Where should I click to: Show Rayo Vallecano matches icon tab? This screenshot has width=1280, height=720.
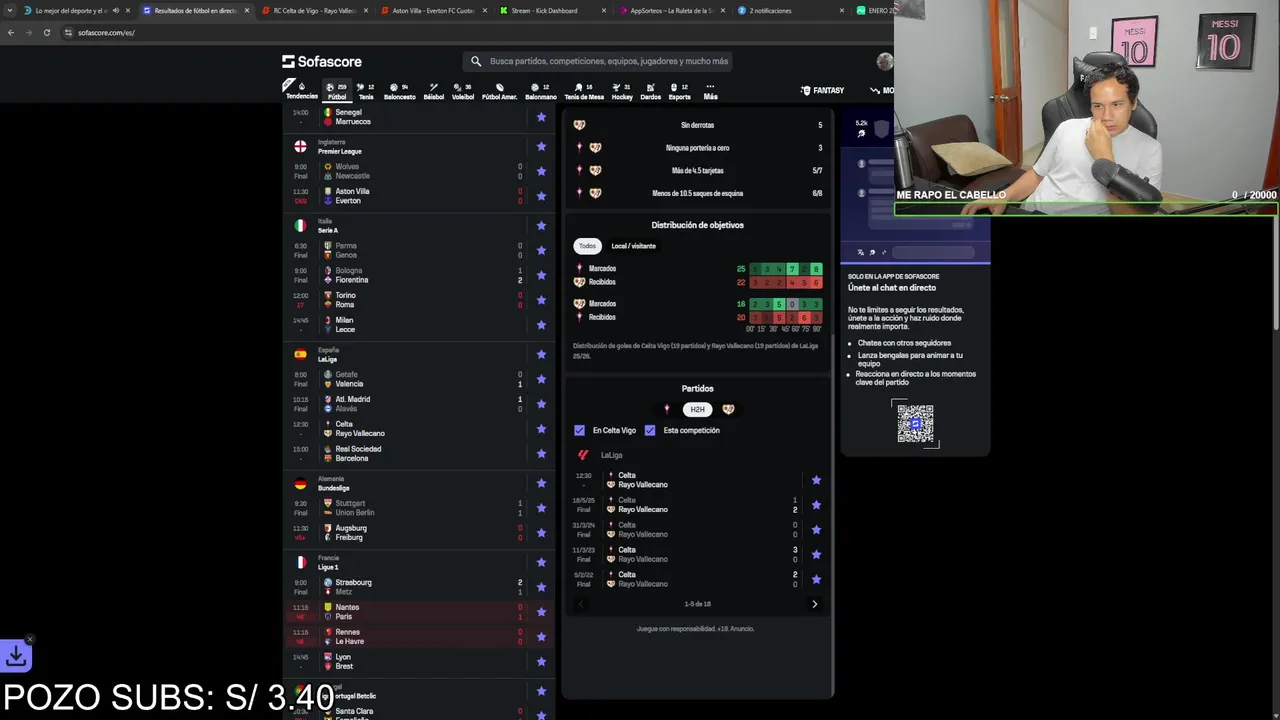pos(728,409)
